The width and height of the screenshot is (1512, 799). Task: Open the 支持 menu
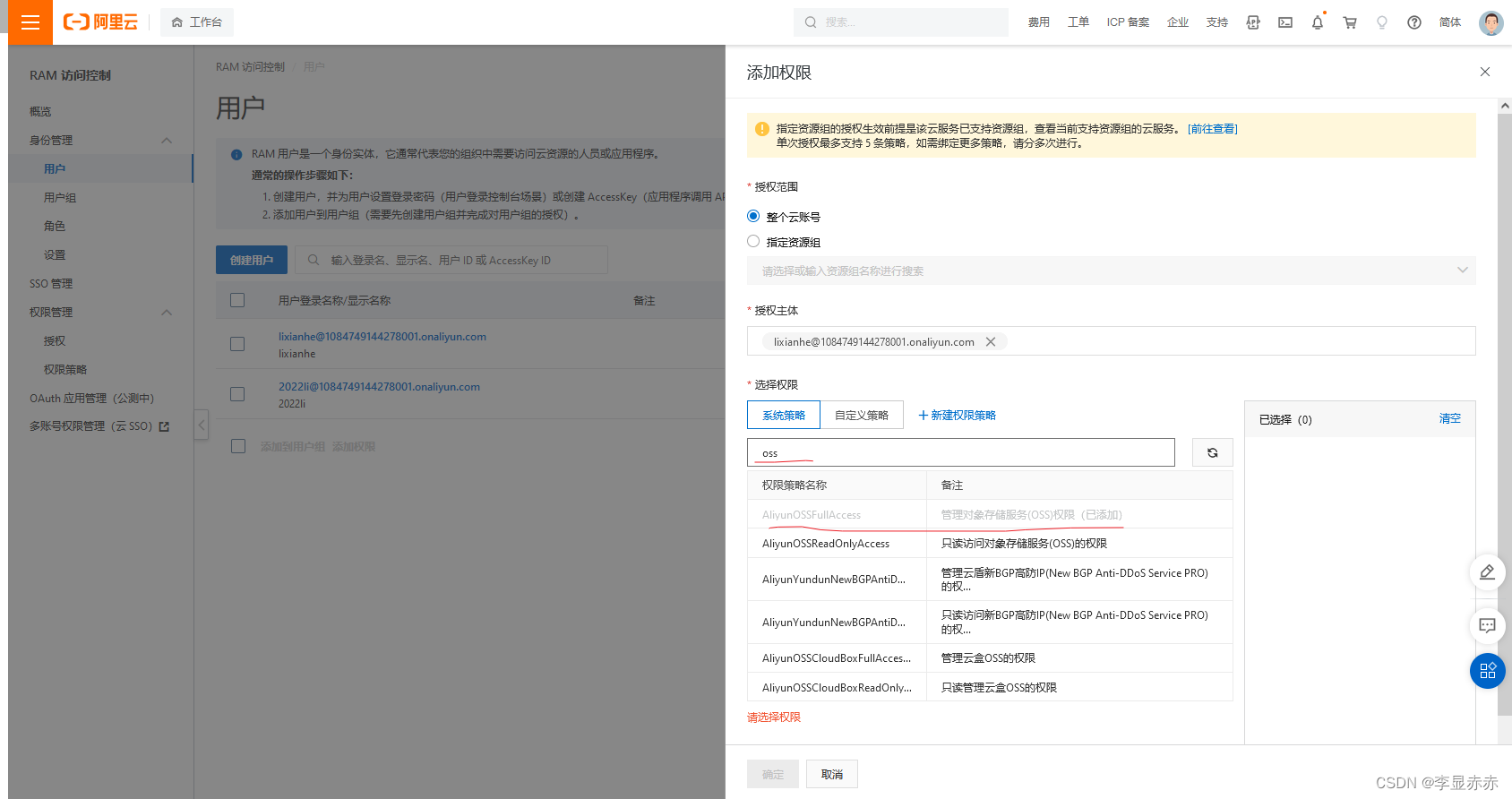click(1217, 22)
